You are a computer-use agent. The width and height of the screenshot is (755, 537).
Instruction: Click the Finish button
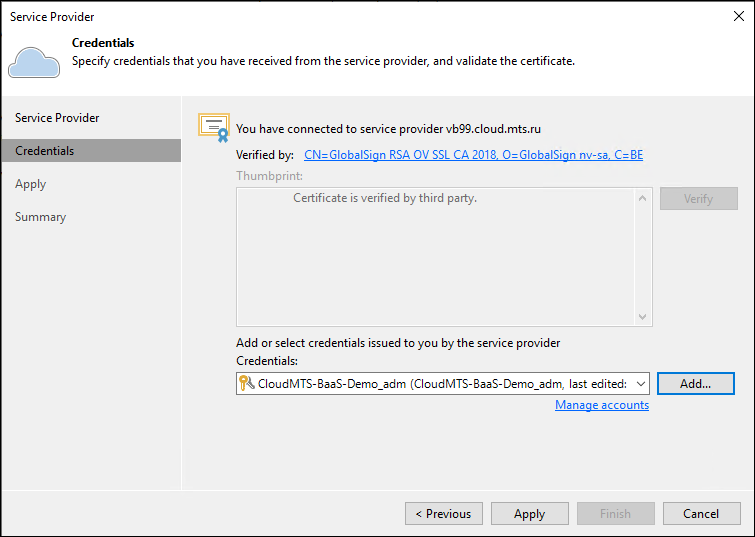click(x=615, y=514)
